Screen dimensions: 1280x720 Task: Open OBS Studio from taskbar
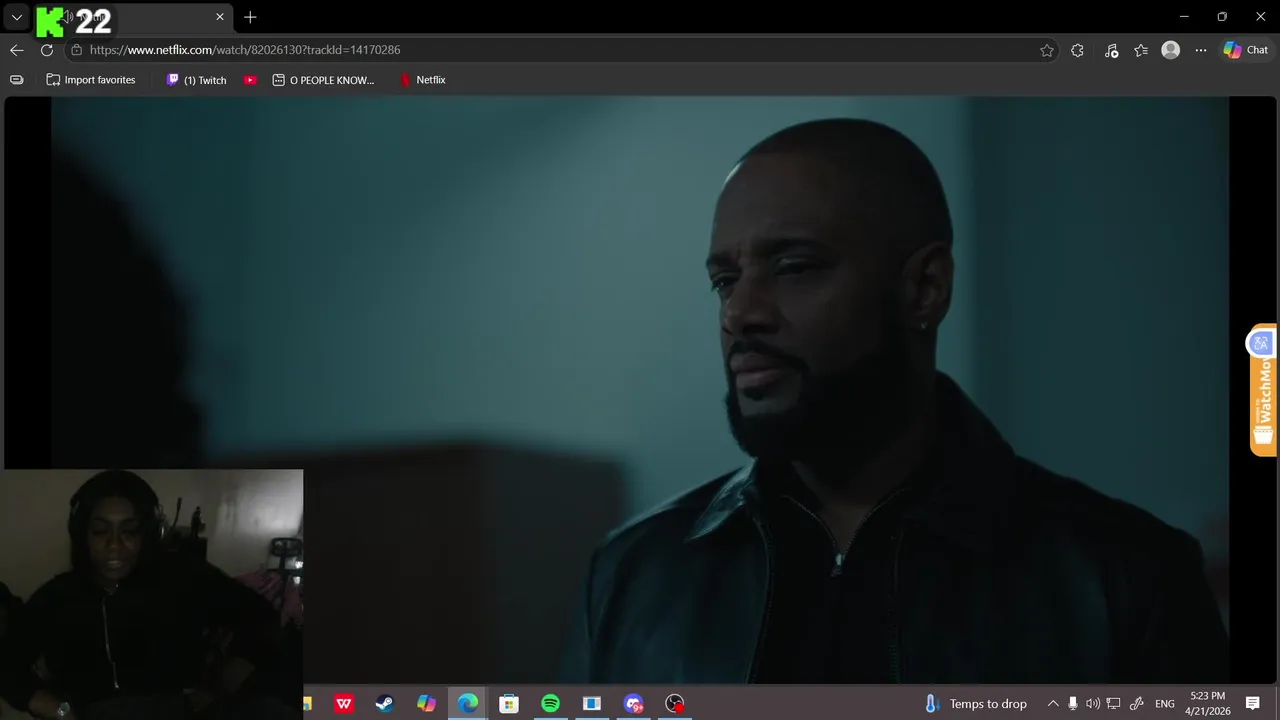tap(675, 704)
